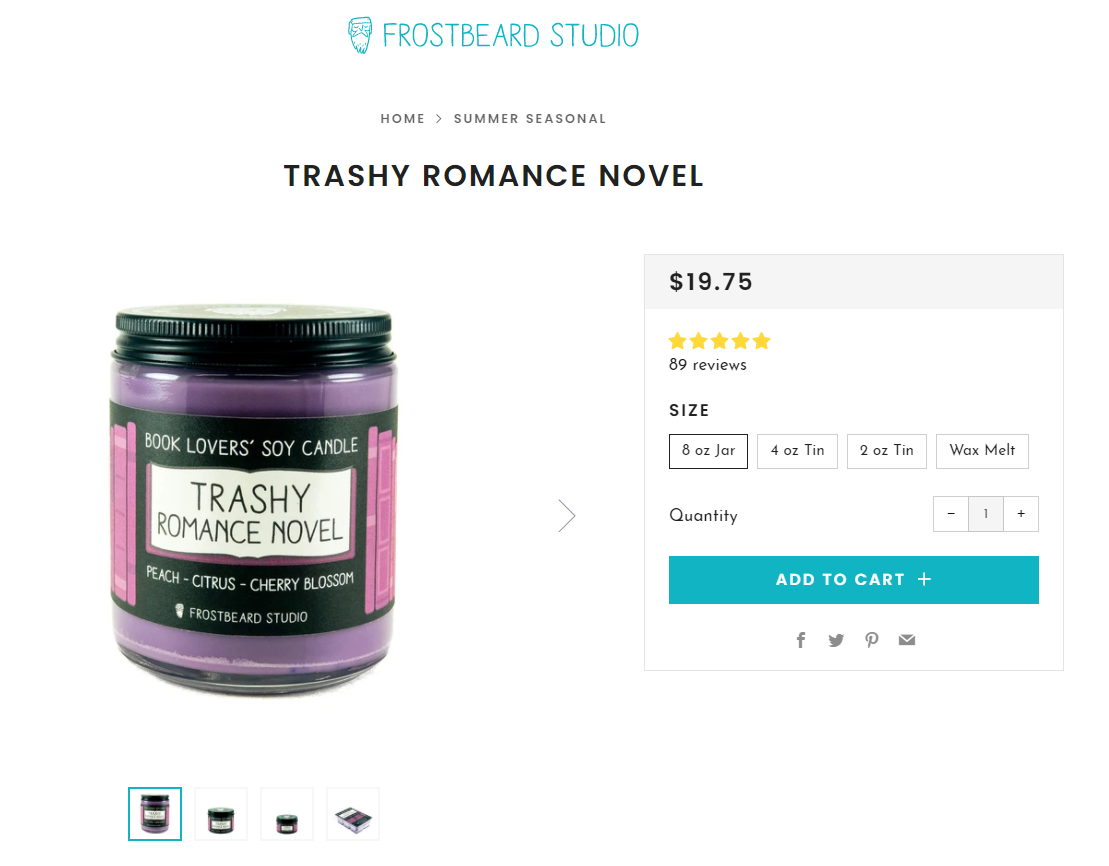The width and height of the screenshot is (1109, 866).
Task: Click the five-star rating icons
Action: point(719,342)
